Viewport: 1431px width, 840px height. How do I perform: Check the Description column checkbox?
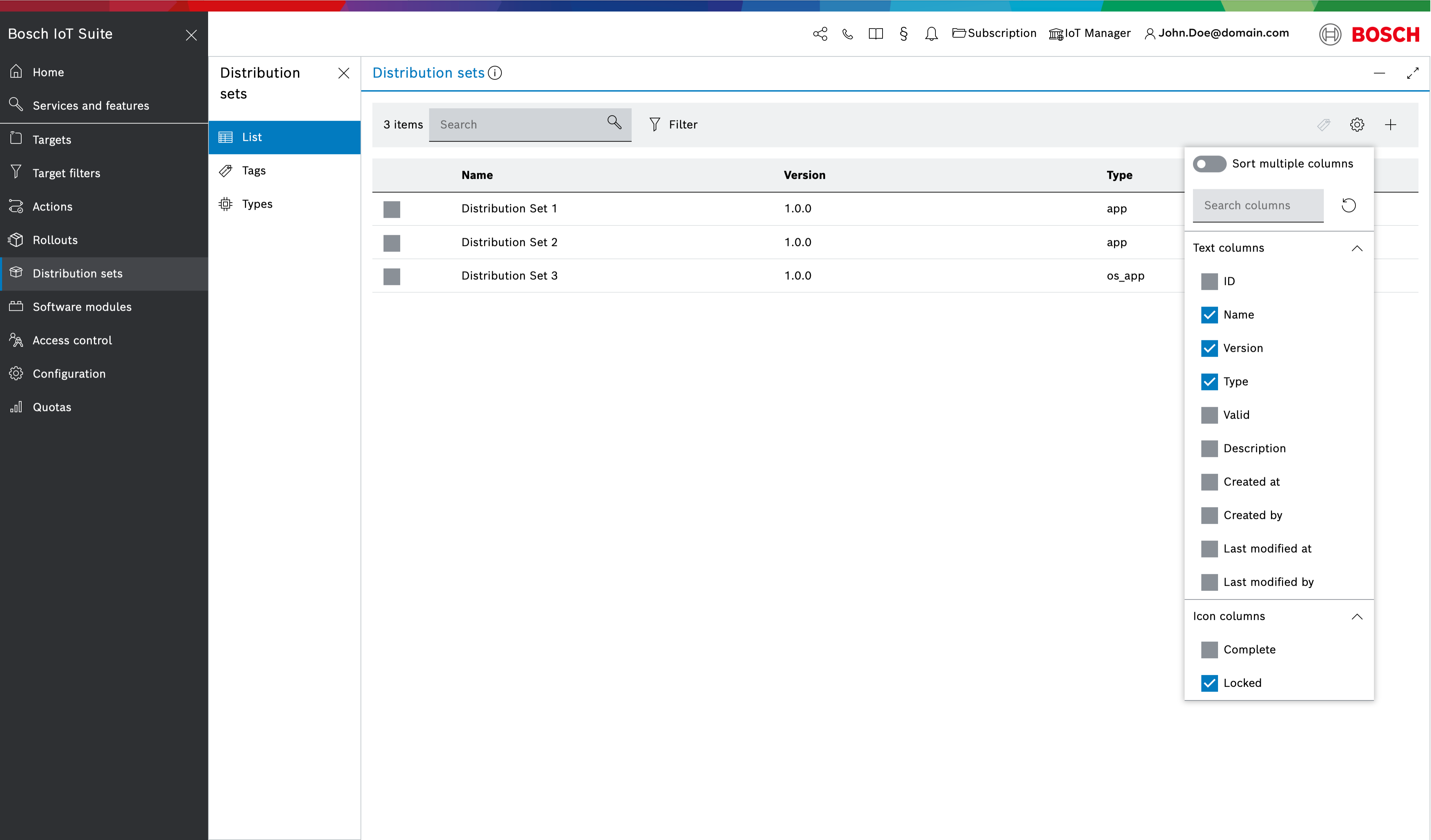tap(1210, 448)
